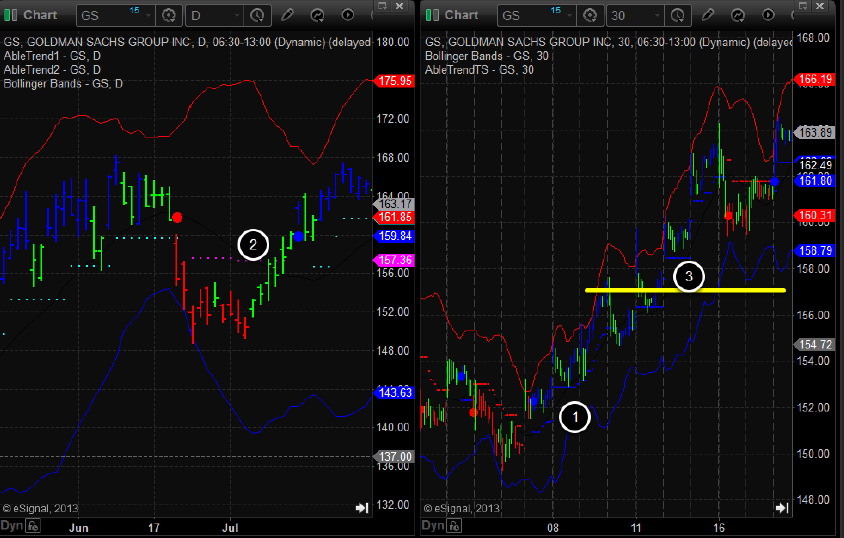The height and width of the screenshot is (538, 844).
Task: Click the blue 161.80 price label
Action: pos(814,181)
